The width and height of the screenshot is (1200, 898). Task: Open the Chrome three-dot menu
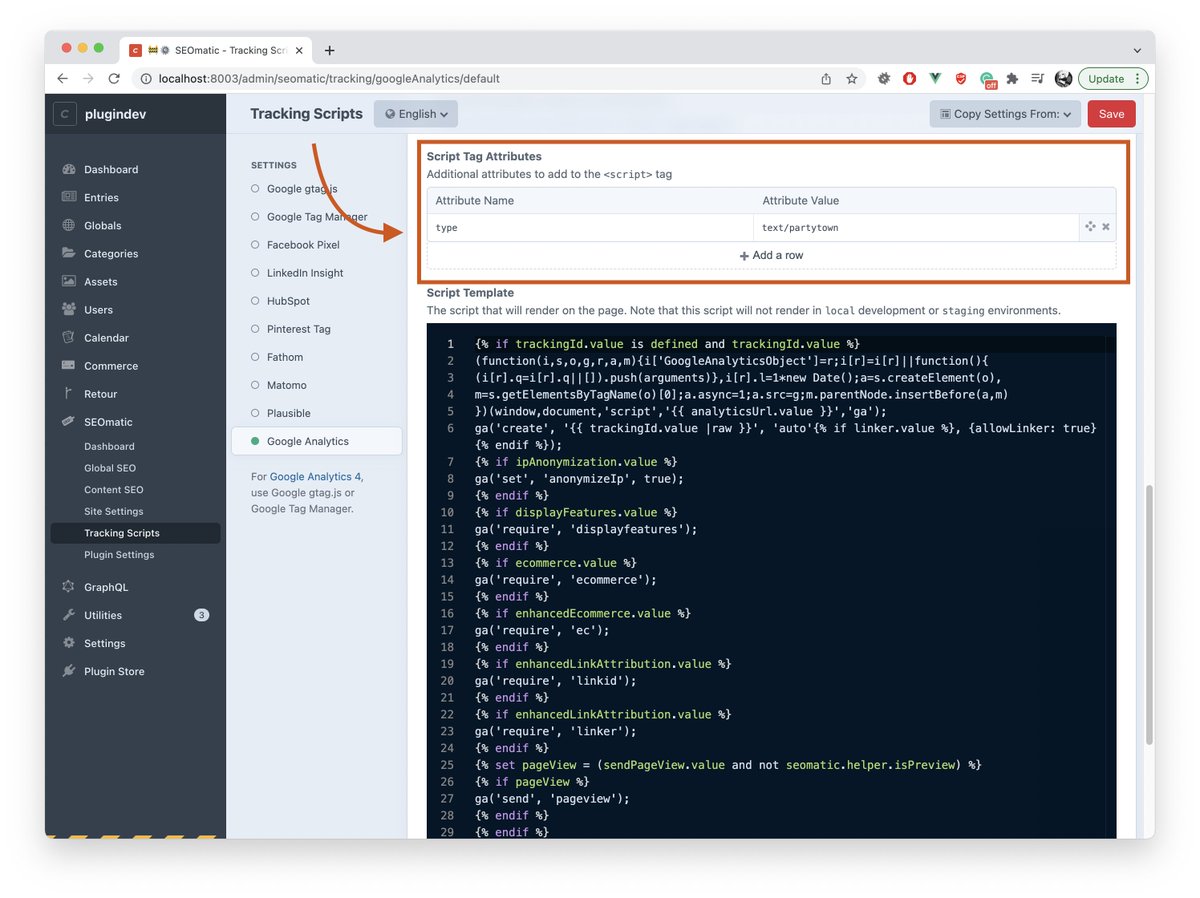click(1139, 78)
